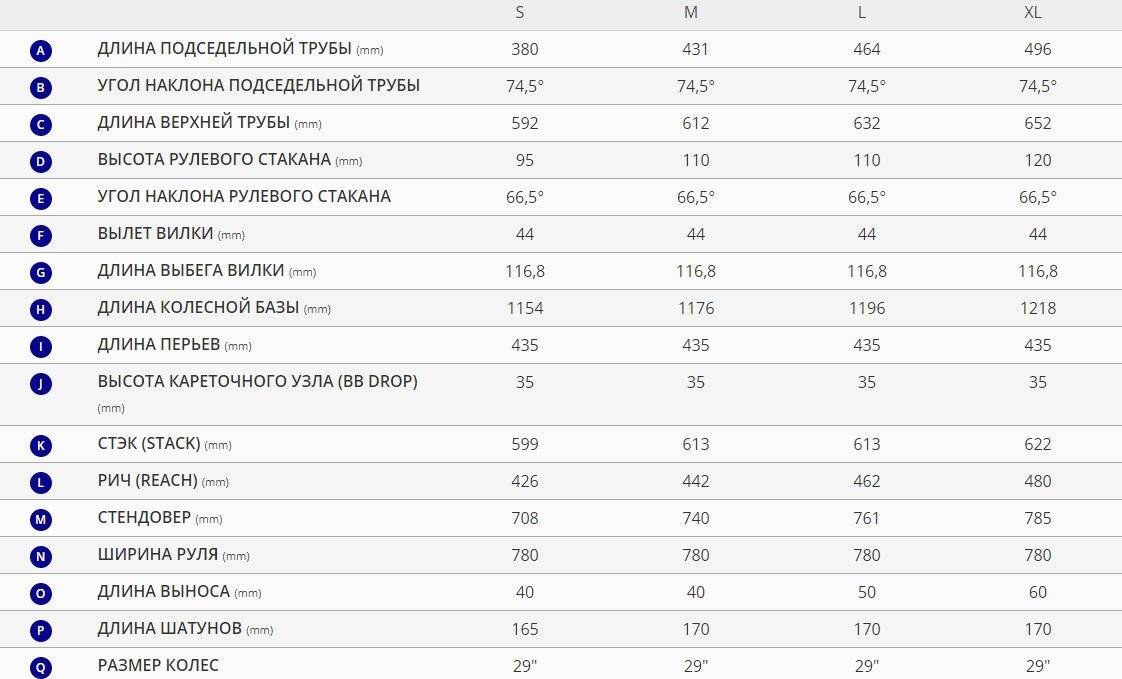Select the 1218 wheelbase value for XL

(1038, 308)
